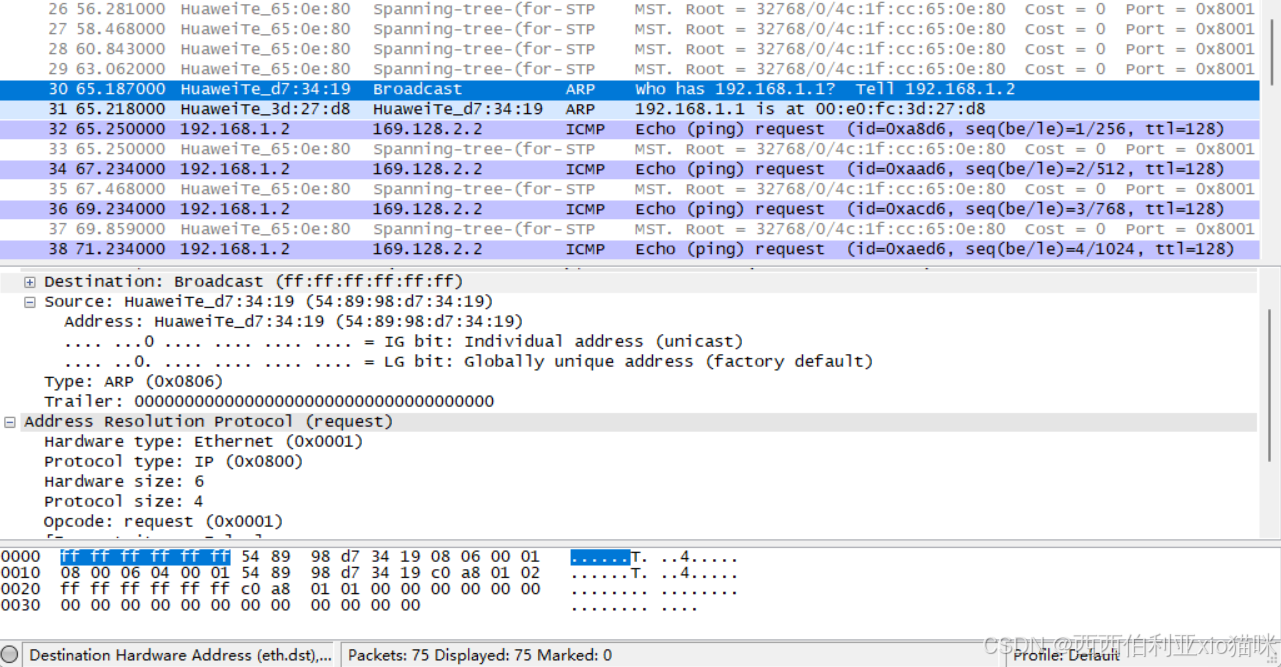Select IG bit: Individual address line
The height and width of the screenshot is (667, 1281).
[403, 342]
